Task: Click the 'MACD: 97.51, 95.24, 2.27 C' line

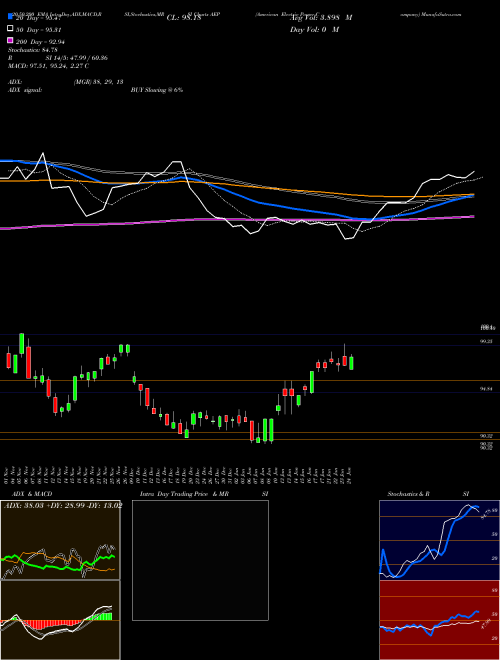Action: [x=48, y=66]
